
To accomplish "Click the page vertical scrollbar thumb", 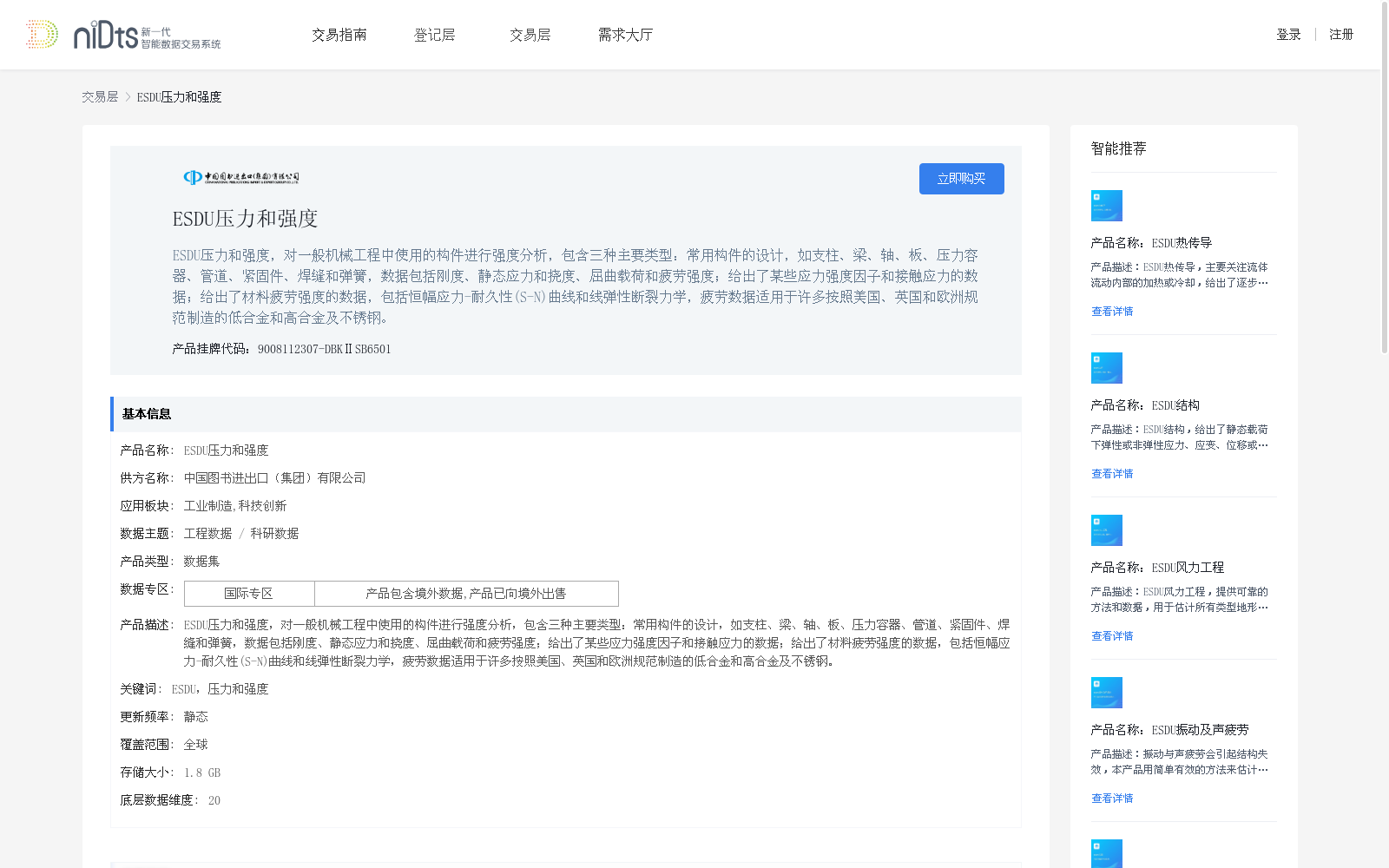I will coord(1385,178).
